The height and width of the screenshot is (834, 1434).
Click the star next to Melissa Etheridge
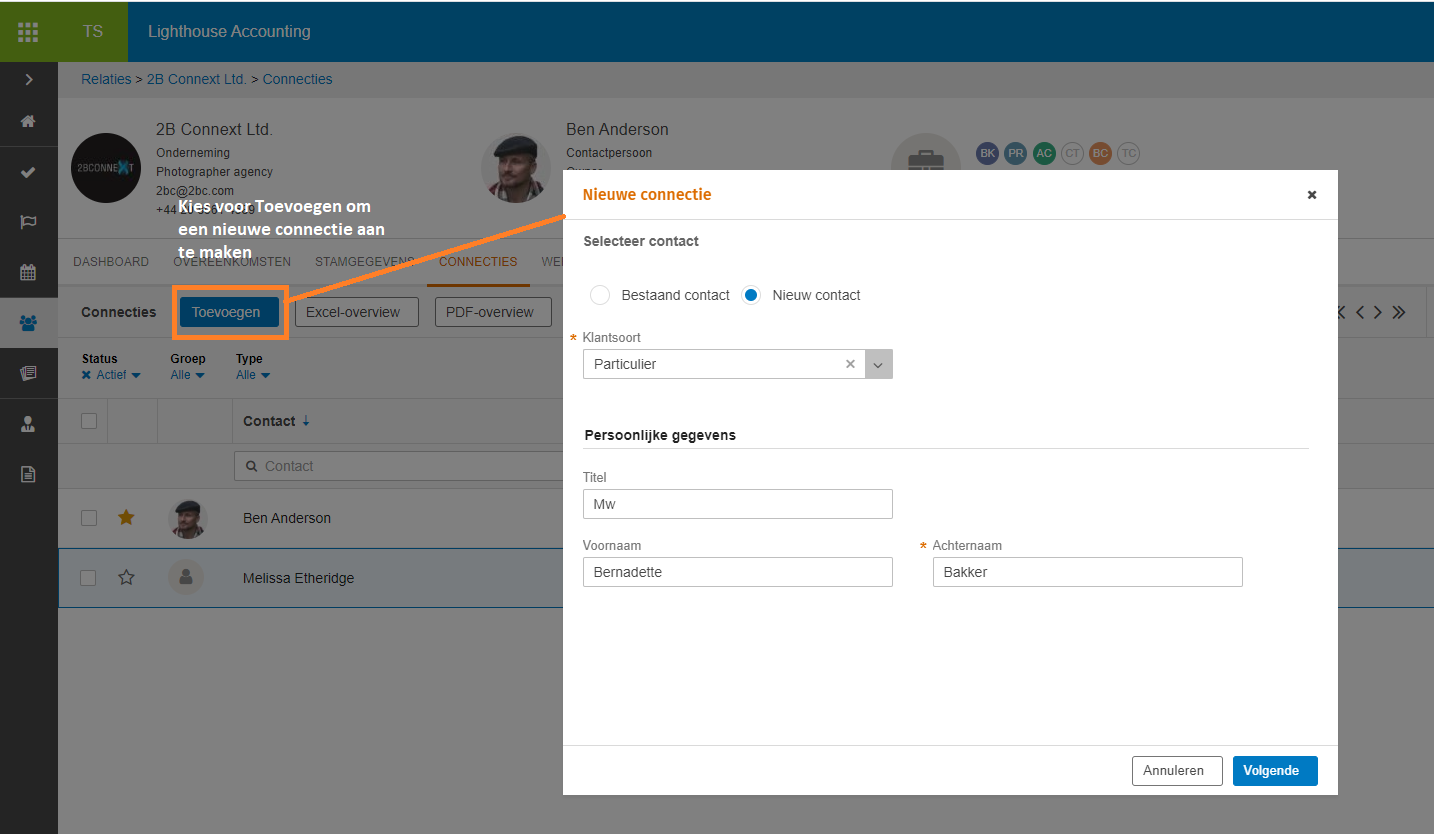point(126,577)
